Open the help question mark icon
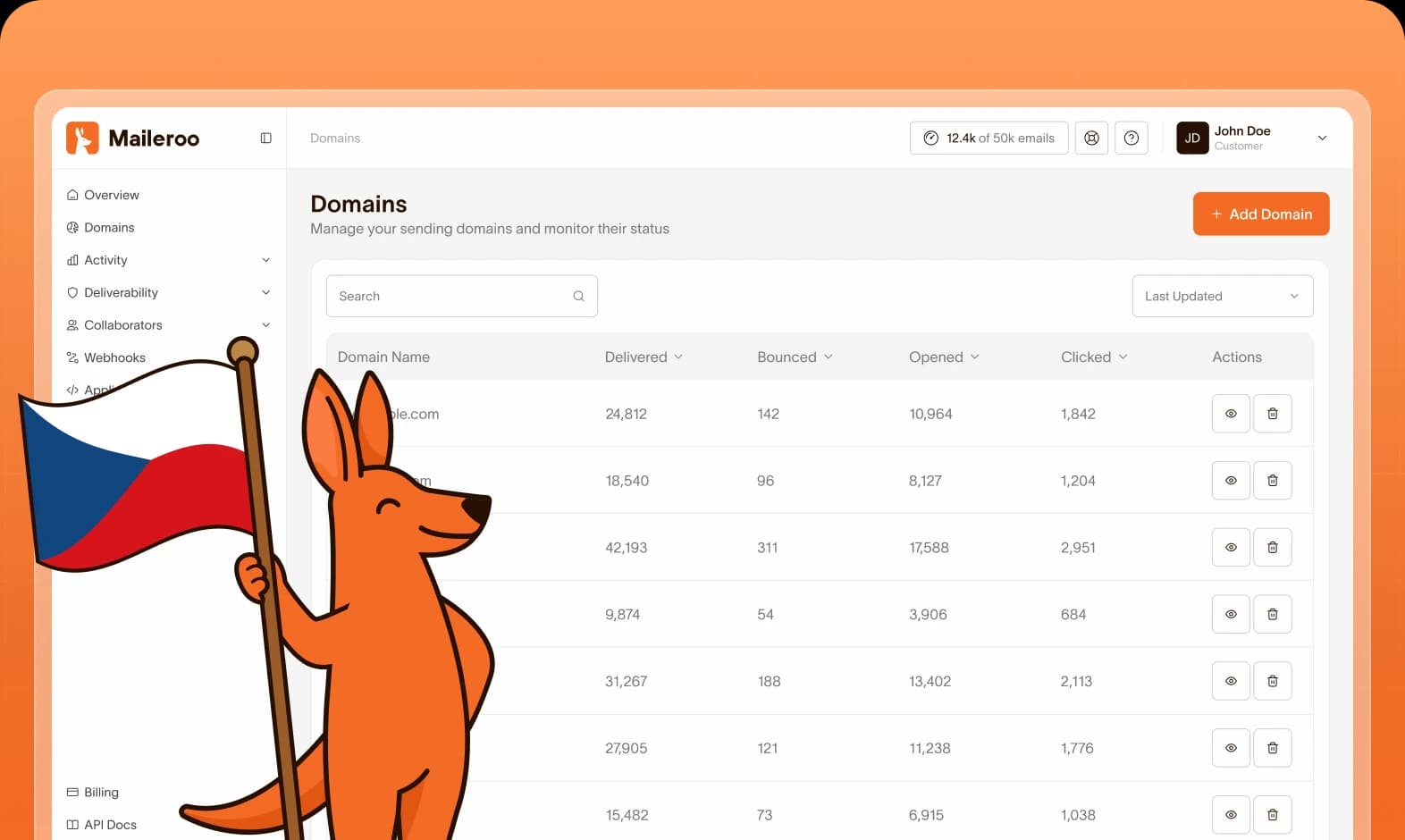The height and width of the screenshot is (840, 1405). click(x=1132, y=138)
